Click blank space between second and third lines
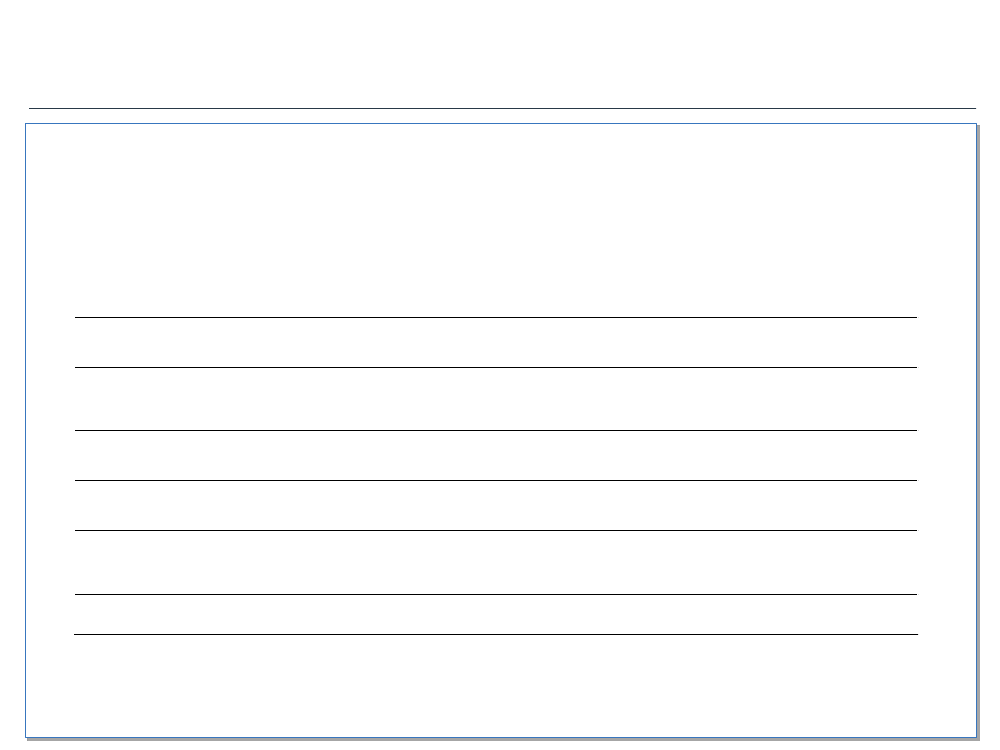This screenshot has width=1000, height=750. [x=496, y=399]
